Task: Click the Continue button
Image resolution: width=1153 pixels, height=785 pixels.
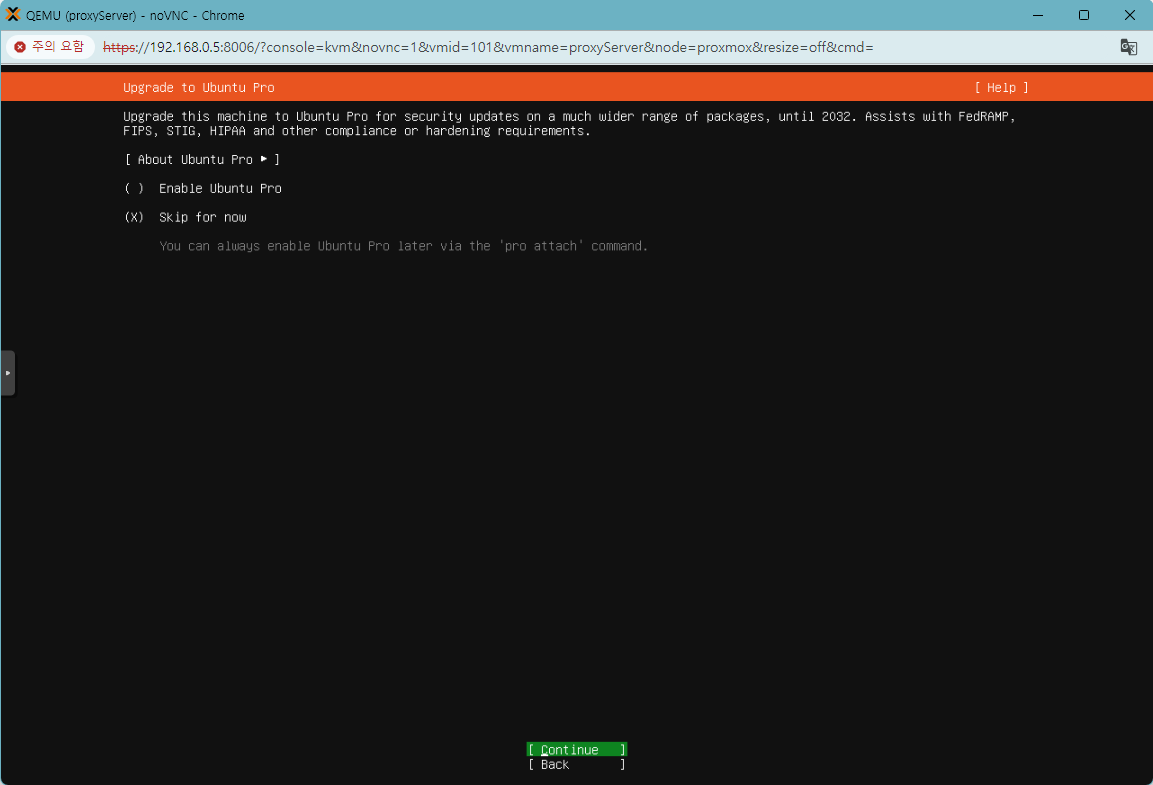Action: pos(576,750)
